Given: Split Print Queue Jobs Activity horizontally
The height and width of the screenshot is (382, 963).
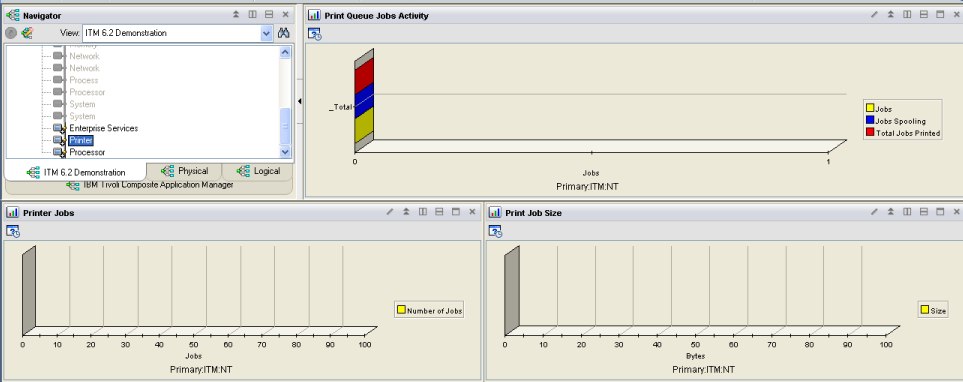Looking at the screenshot, I should [923, 15].
